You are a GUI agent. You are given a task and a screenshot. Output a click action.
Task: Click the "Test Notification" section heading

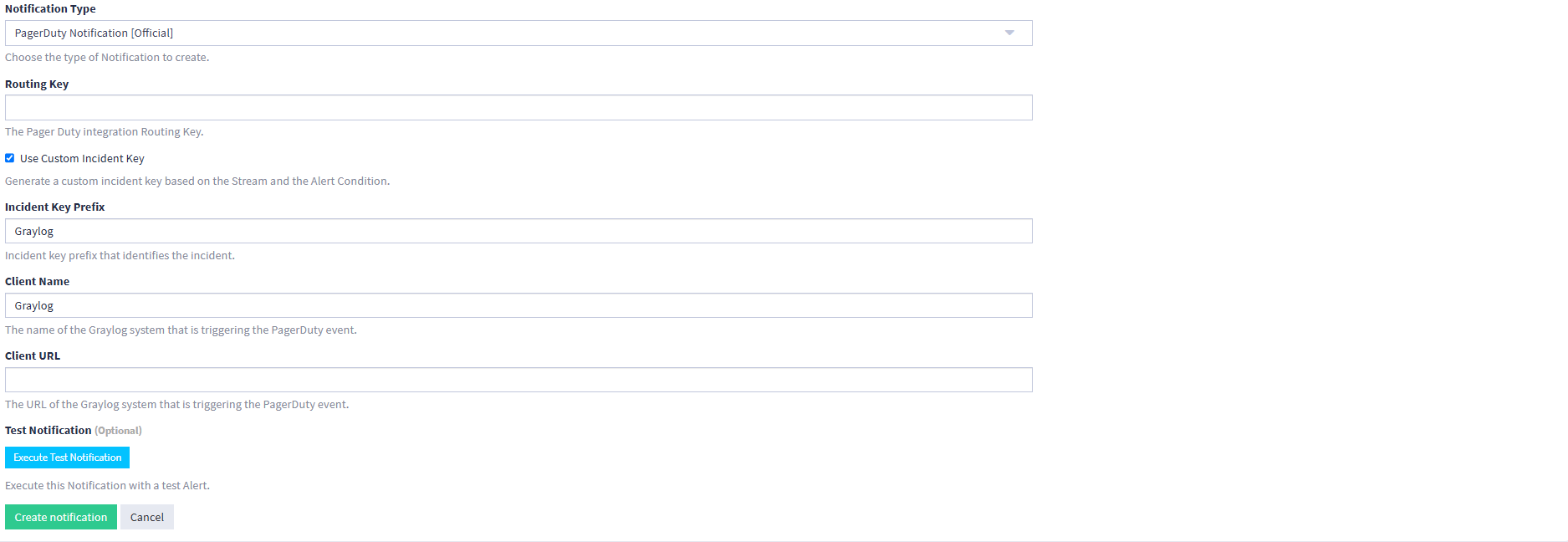tap(49, 431)
